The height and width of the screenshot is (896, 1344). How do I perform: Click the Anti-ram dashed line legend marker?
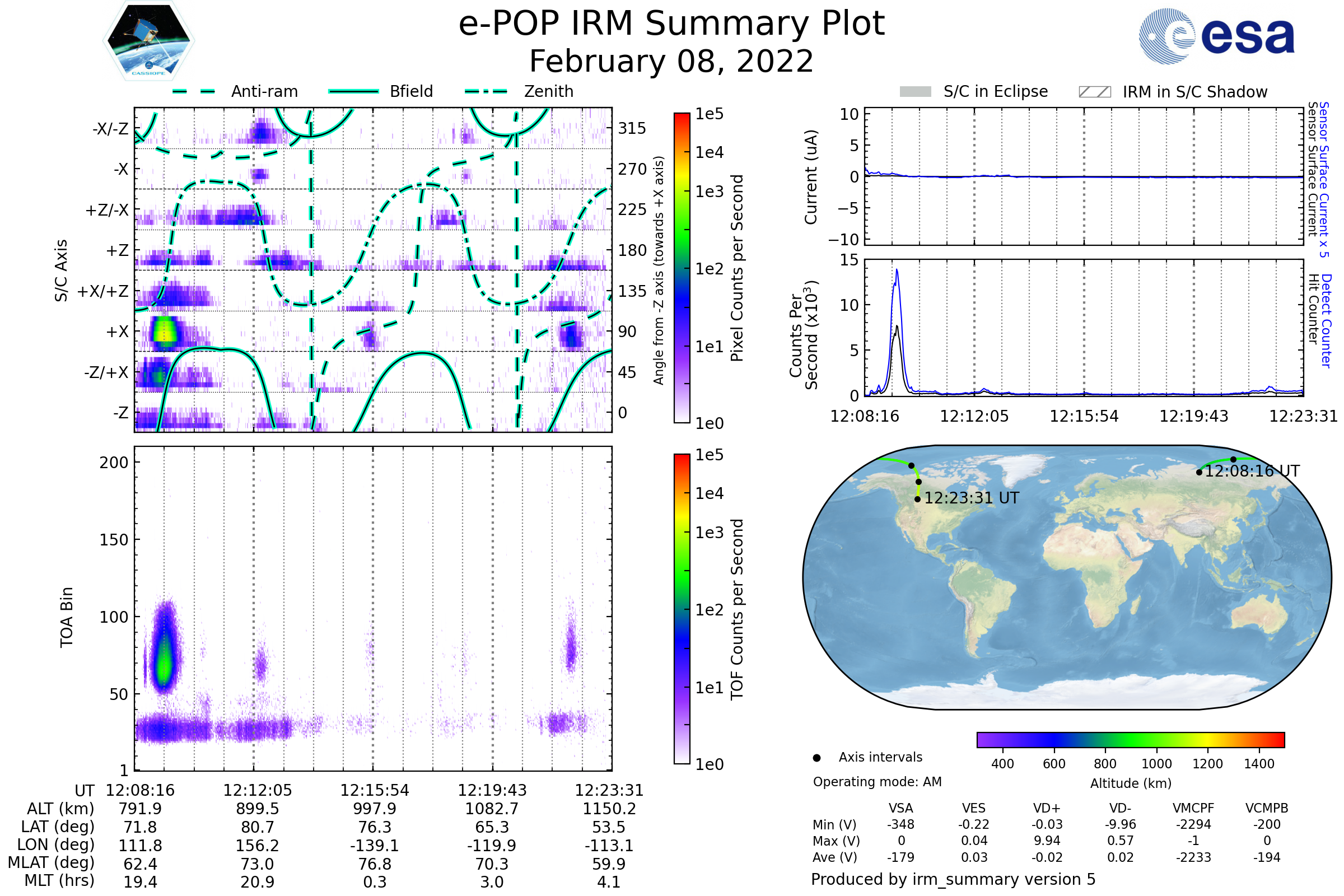pos(194,91)
